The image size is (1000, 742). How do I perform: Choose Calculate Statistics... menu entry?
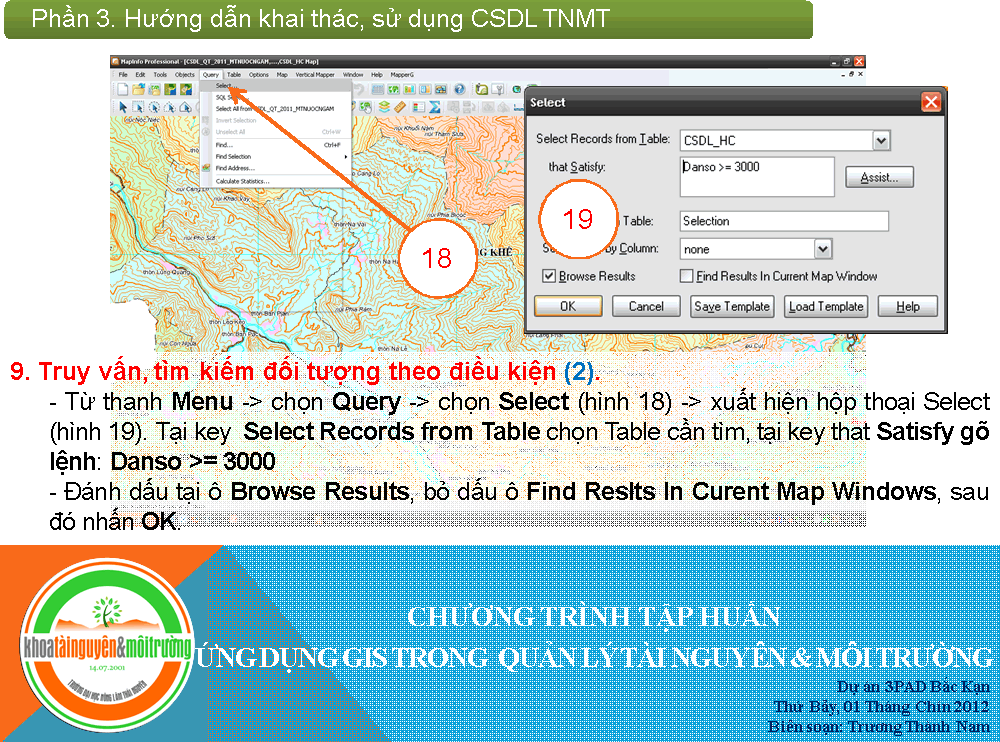click(276, 181)
